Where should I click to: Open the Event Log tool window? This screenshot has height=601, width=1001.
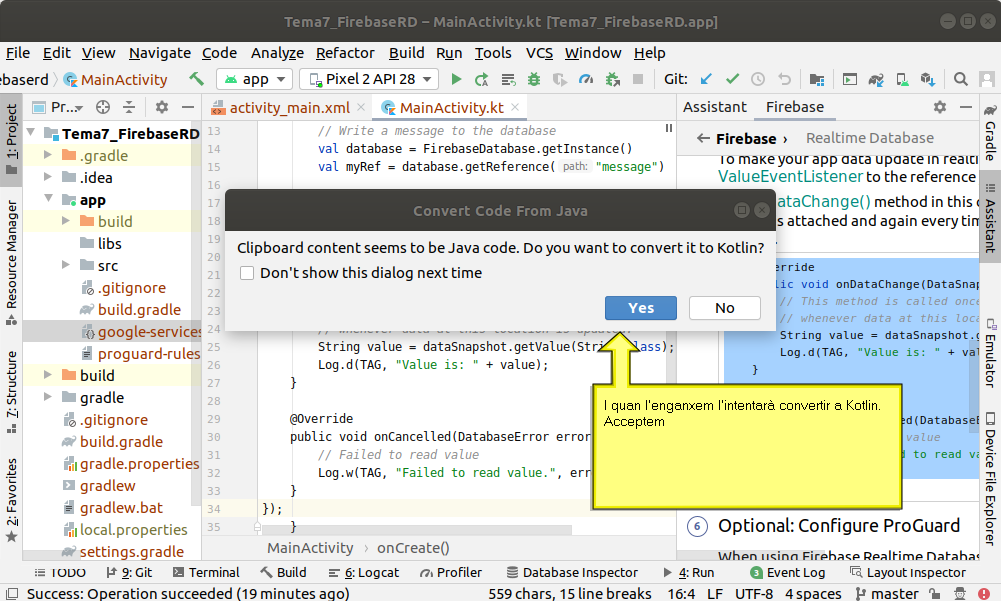pos(788,572)
